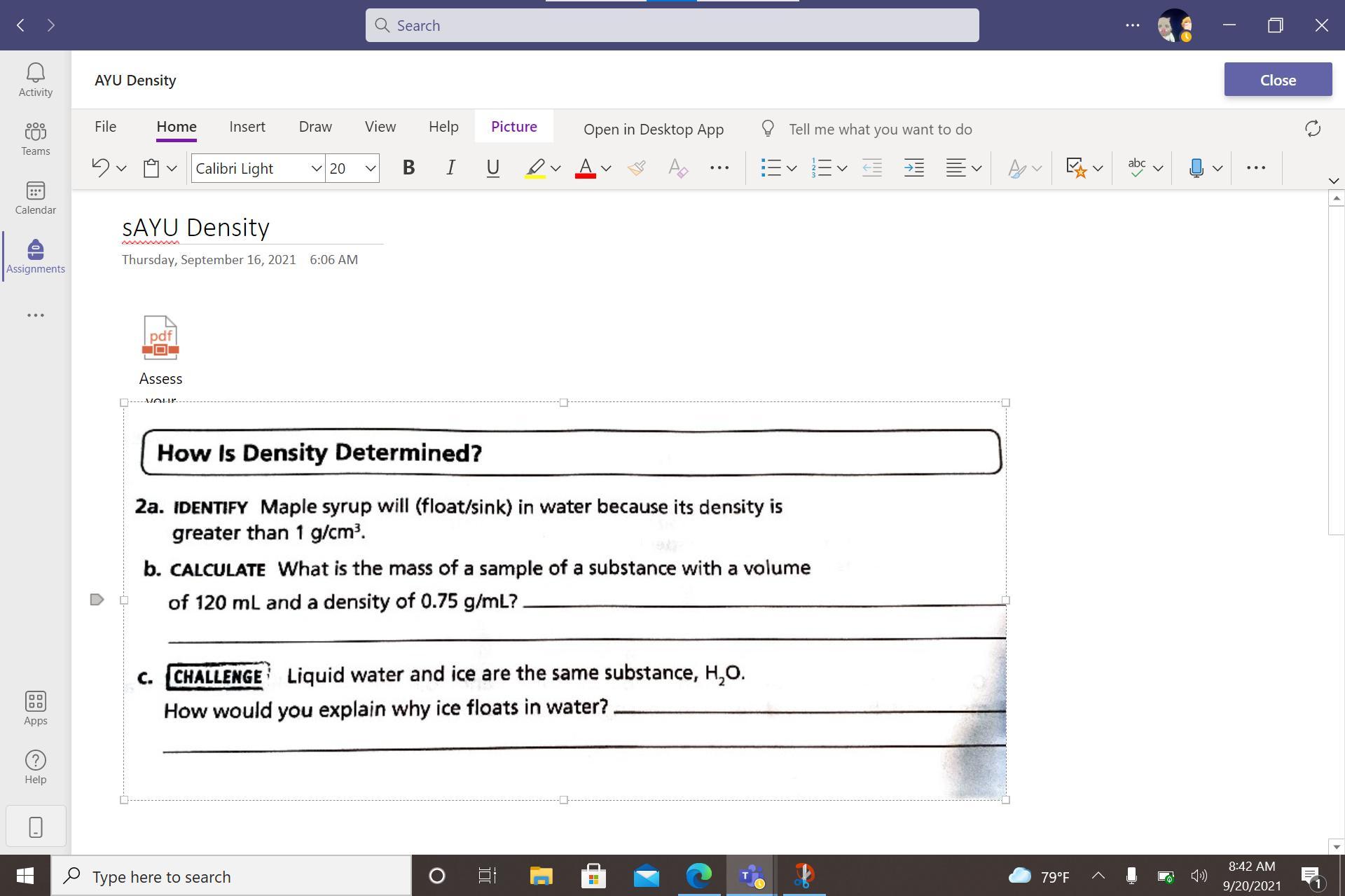Image resolution: width=1345 pixels, height=896 pixels.
Task: Click the Clear Formatting eraser icon
Action: point(677,168)
